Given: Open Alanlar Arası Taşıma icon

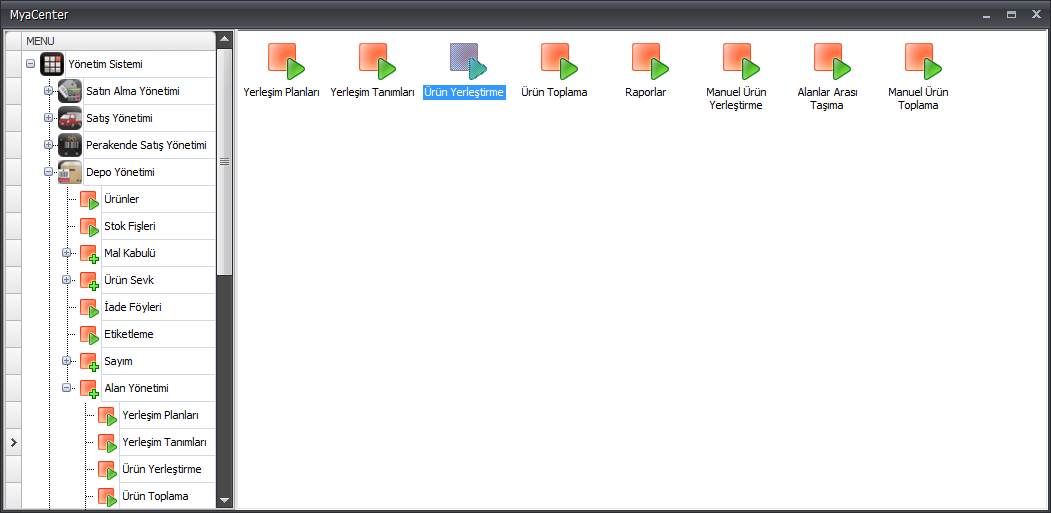Looking at the screenshot, I should (x=832, y=61).
